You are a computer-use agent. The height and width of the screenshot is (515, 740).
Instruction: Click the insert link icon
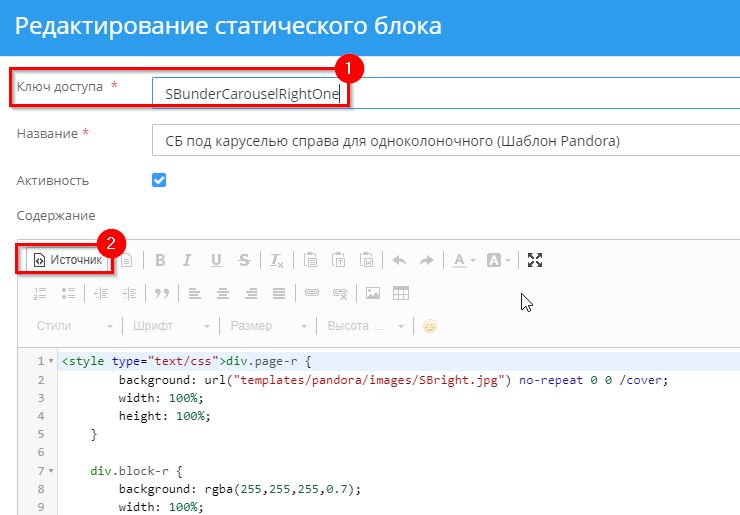point(312,293)
